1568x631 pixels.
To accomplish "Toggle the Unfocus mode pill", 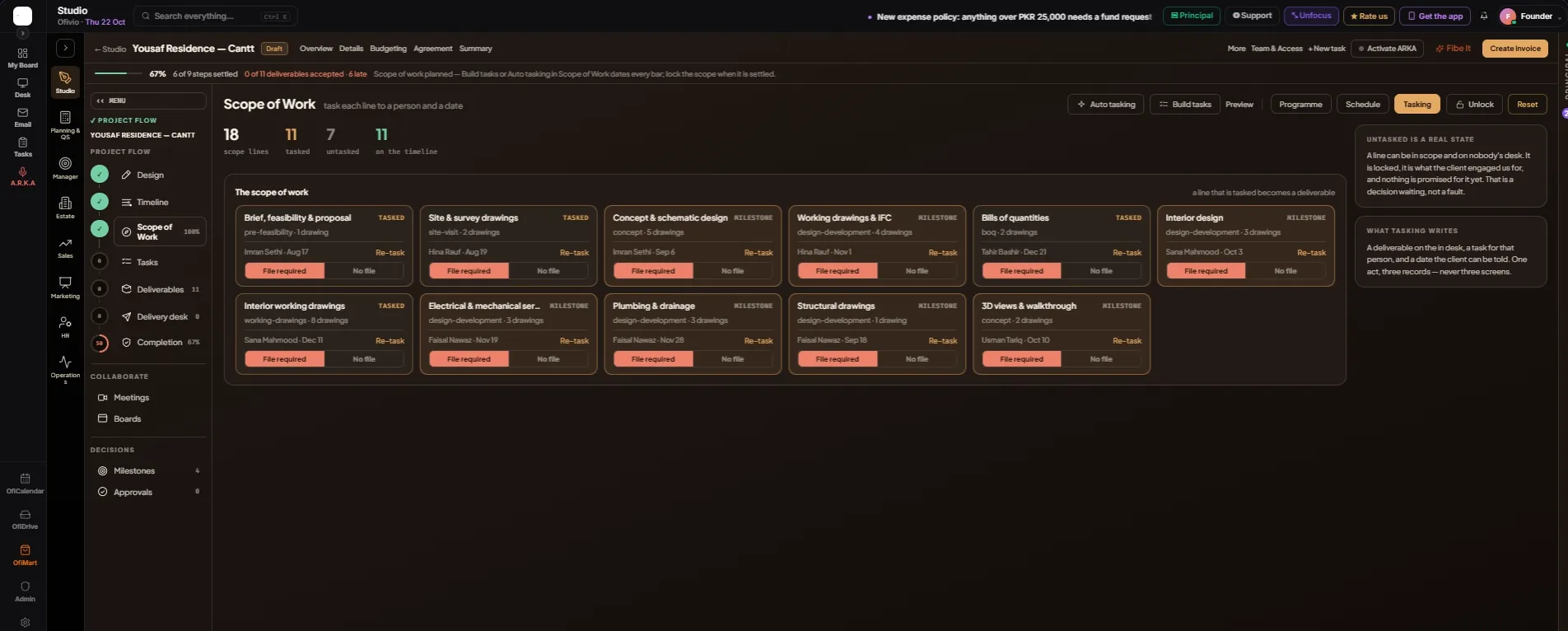I will [x=1311, y=16].
